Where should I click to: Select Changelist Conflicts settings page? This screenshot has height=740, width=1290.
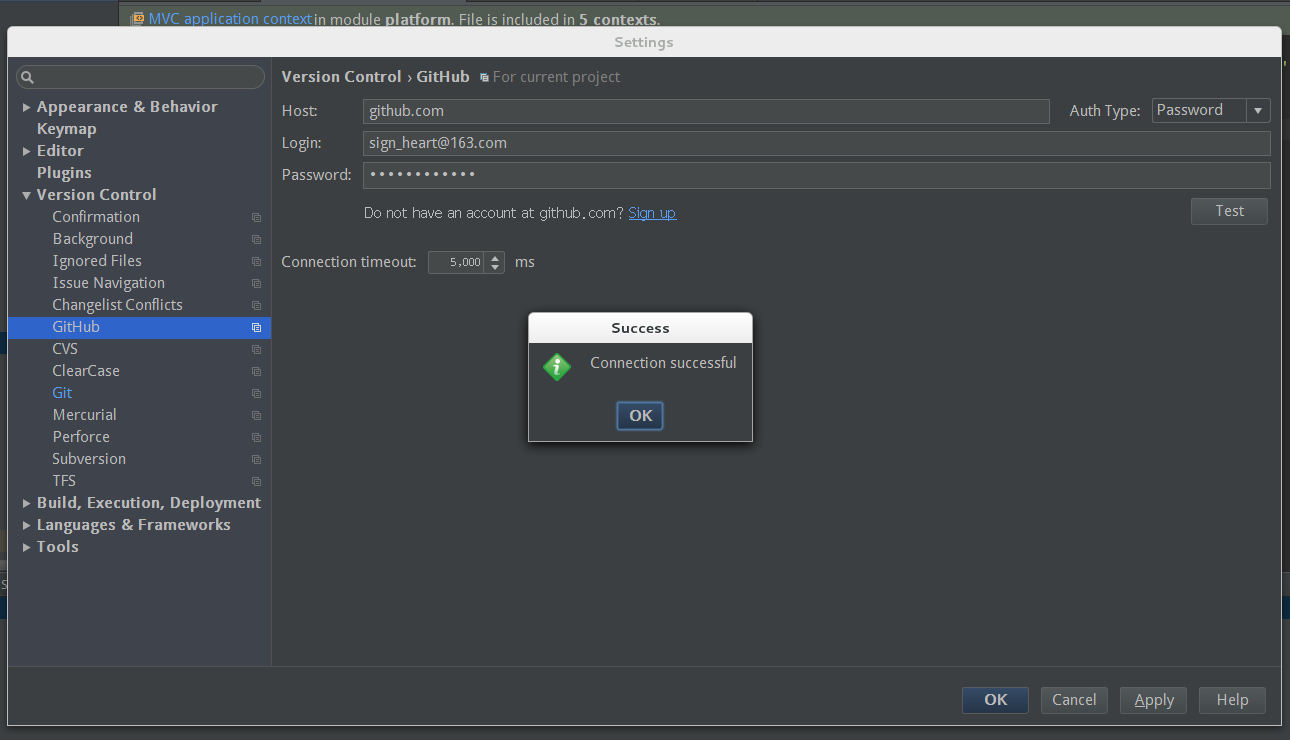117,305
